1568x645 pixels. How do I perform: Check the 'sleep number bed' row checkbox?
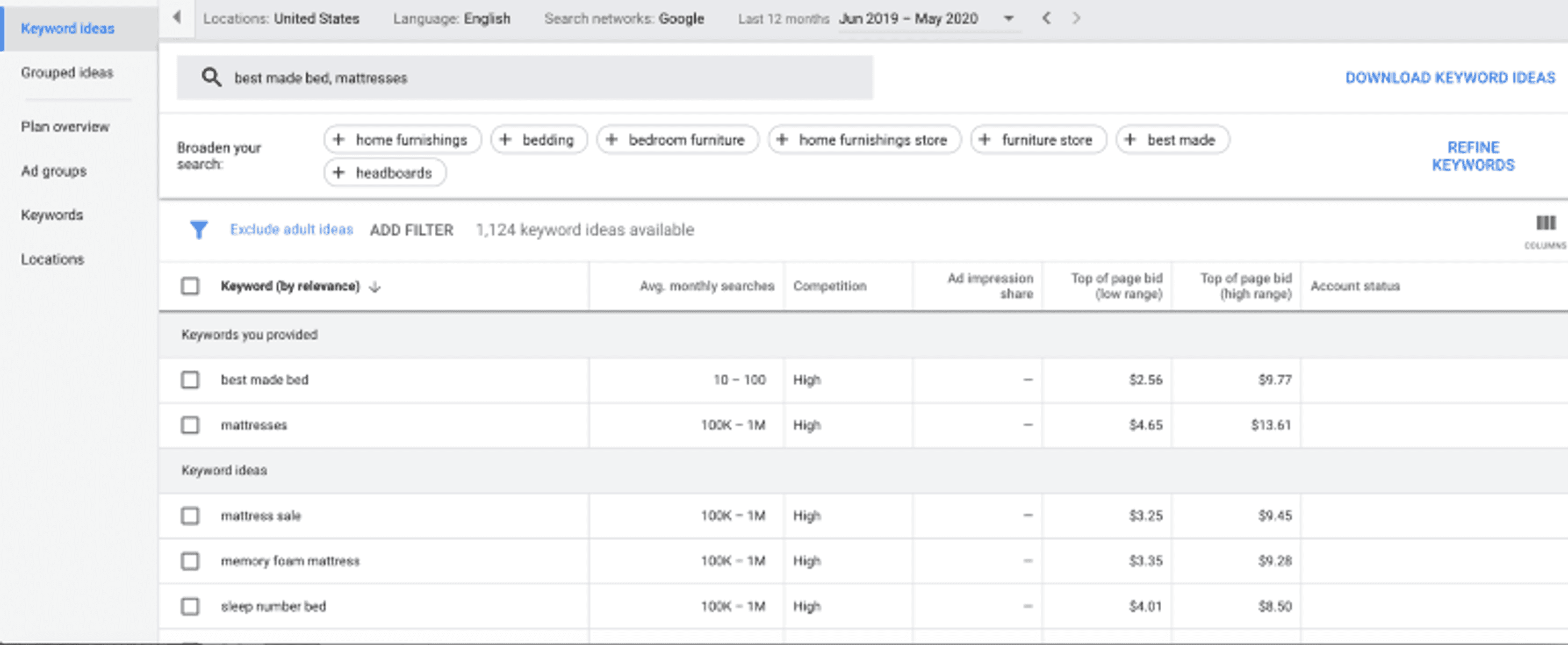(x=190, y=606)
